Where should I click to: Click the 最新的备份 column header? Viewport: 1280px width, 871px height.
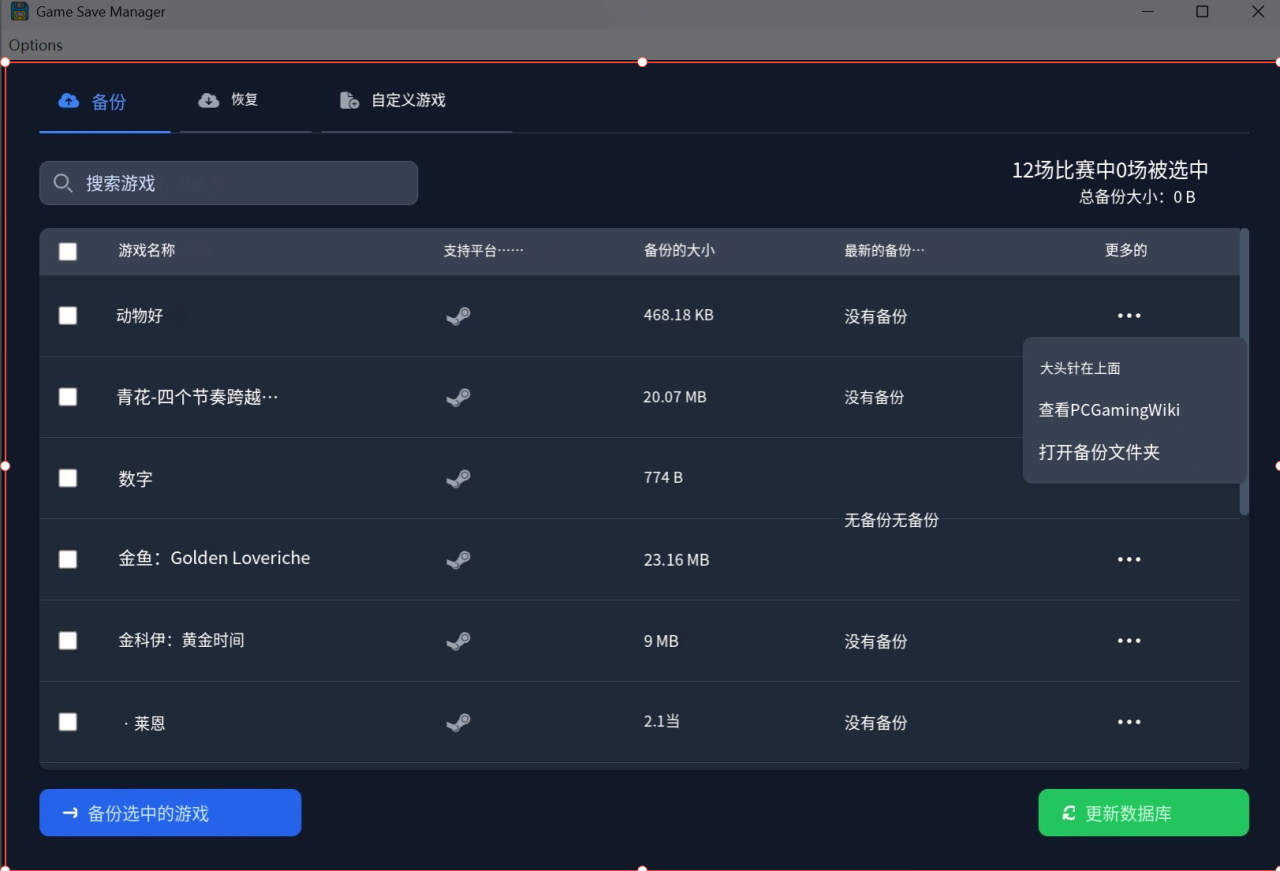(885, 251)
